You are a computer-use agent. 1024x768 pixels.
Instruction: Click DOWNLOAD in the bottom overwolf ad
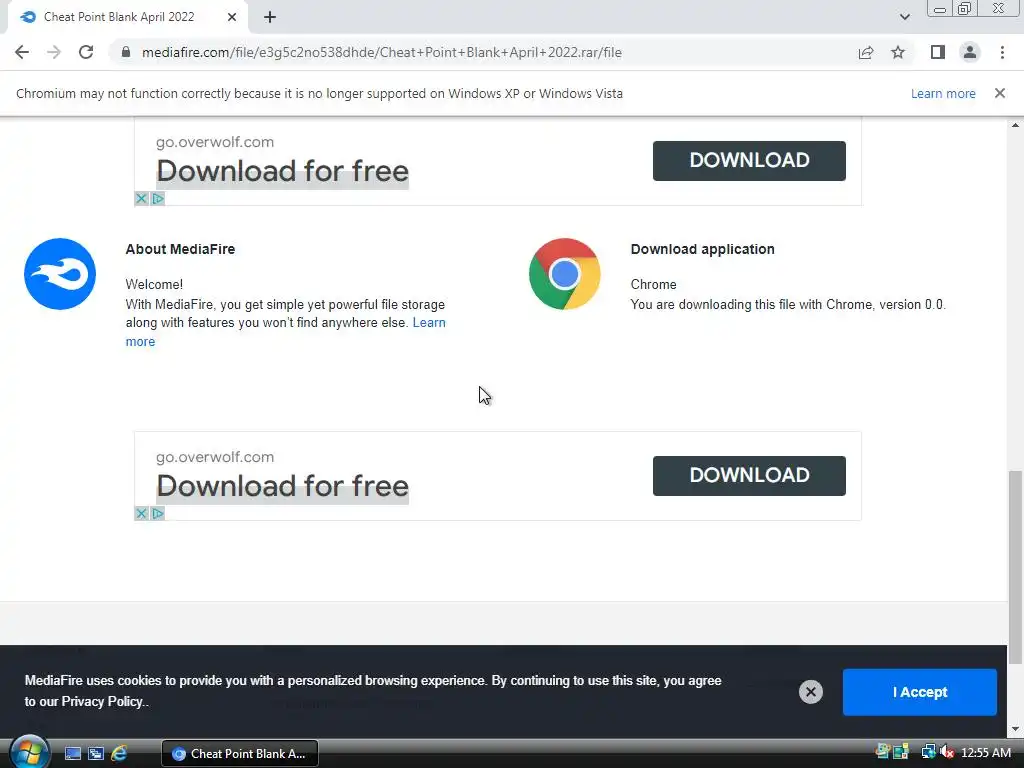(x=749, y=475)
